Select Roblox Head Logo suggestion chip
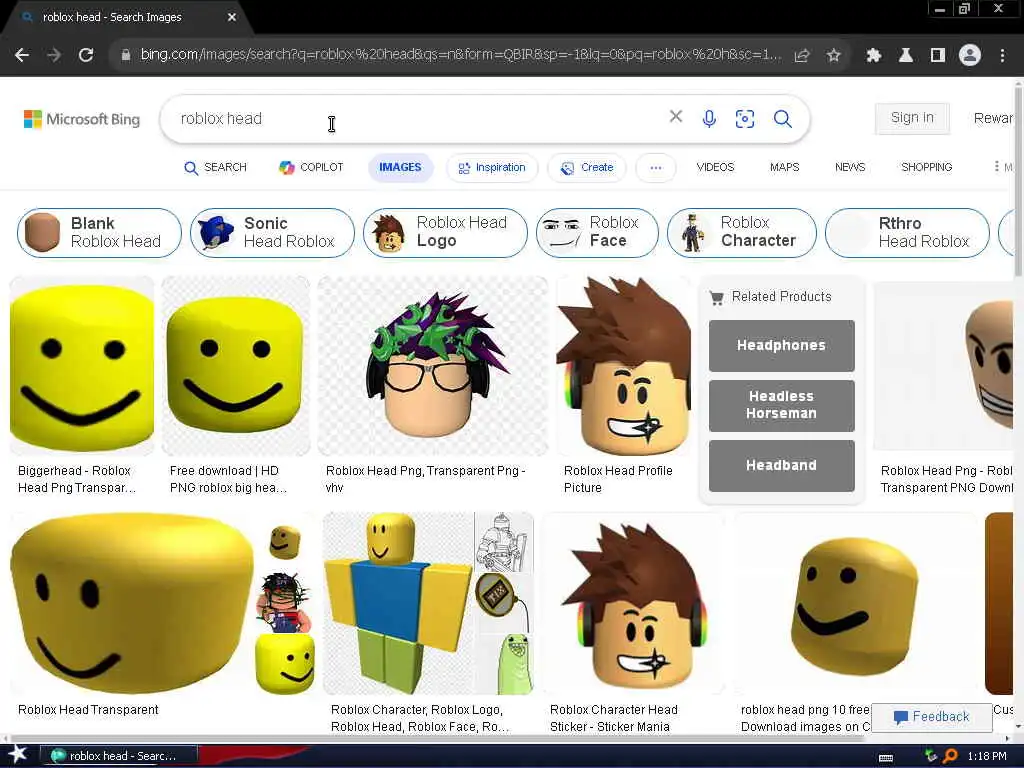The height and width of the screenshot is (768, 1024). point(445,233)
